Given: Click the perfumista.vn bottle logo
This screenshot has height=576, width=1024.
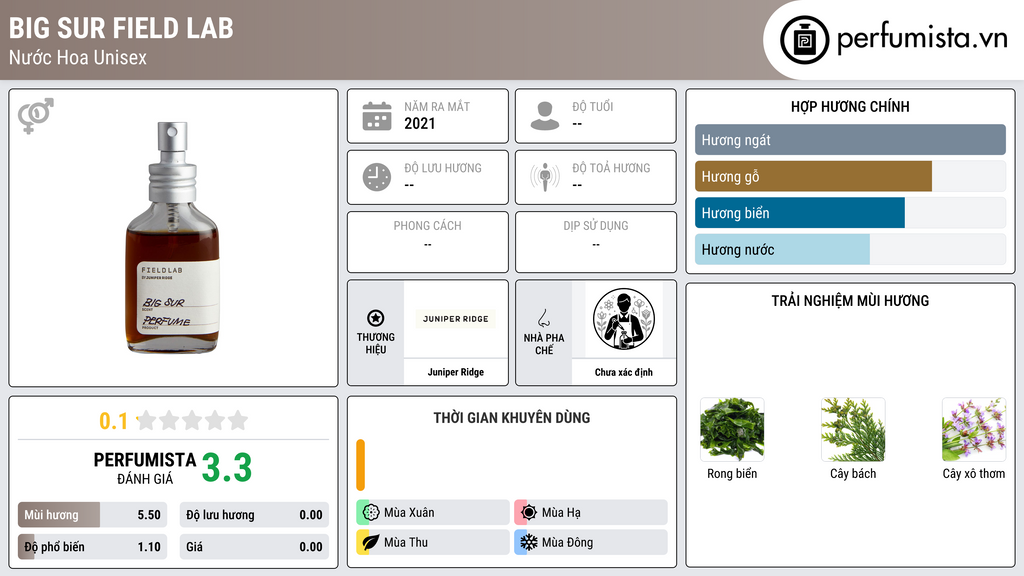Looking at the screenshot, I should coord(805,40).
